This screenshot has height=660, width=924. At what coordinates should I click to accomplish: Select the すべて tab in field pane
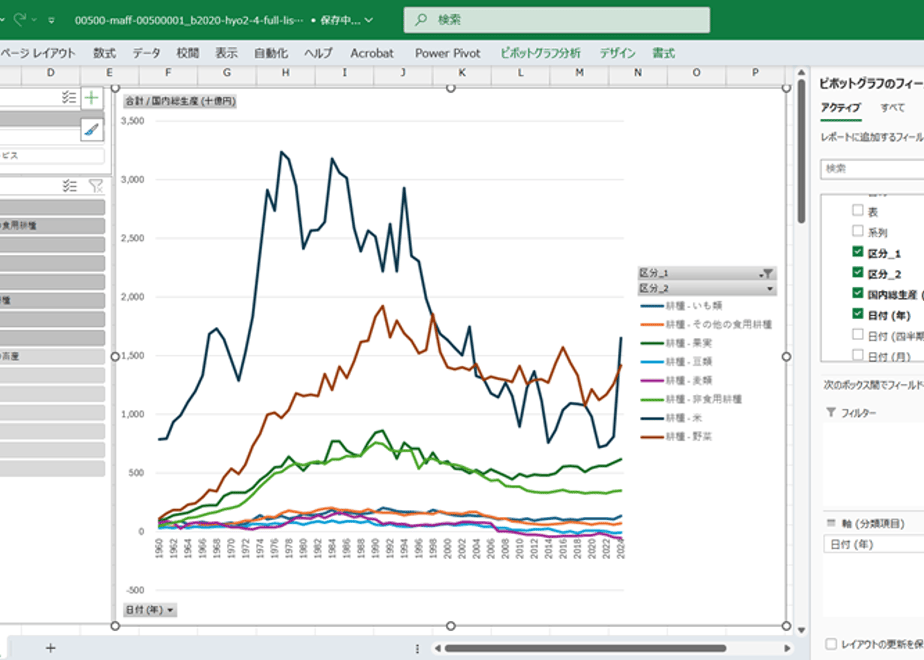pos(892,107)
